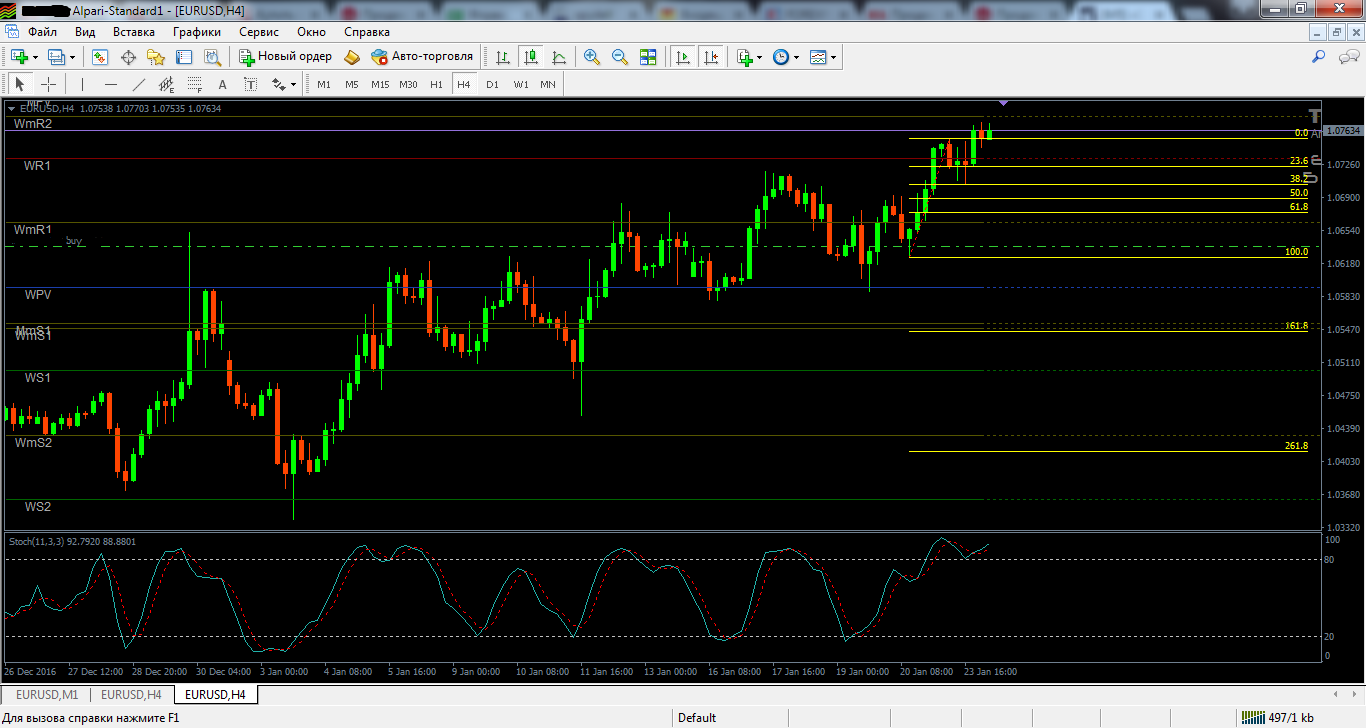Click the WPV pivot level label

(38, 295)
